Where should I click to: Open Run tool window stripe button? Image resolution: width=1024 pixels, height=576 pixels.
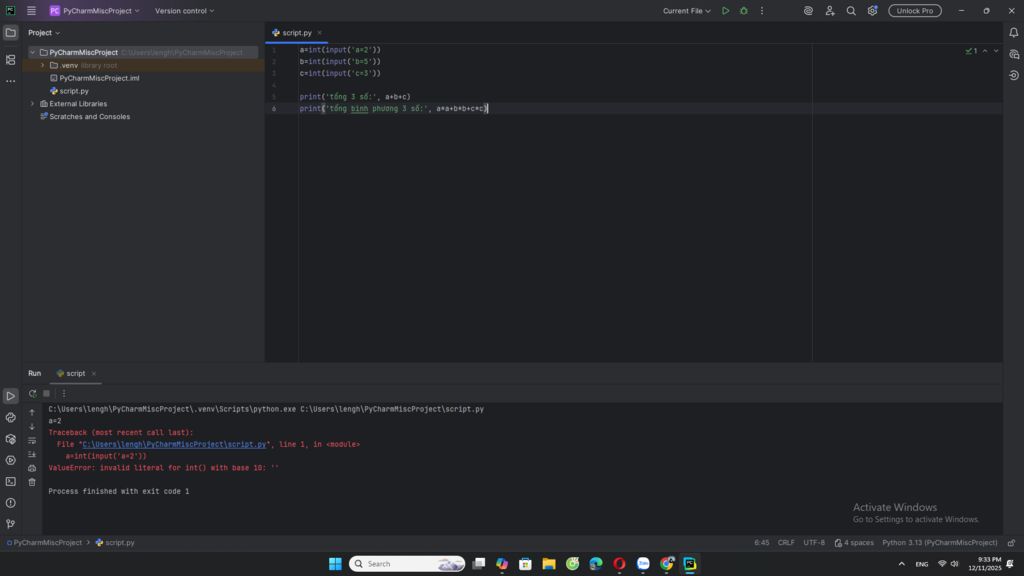point(10,396)
